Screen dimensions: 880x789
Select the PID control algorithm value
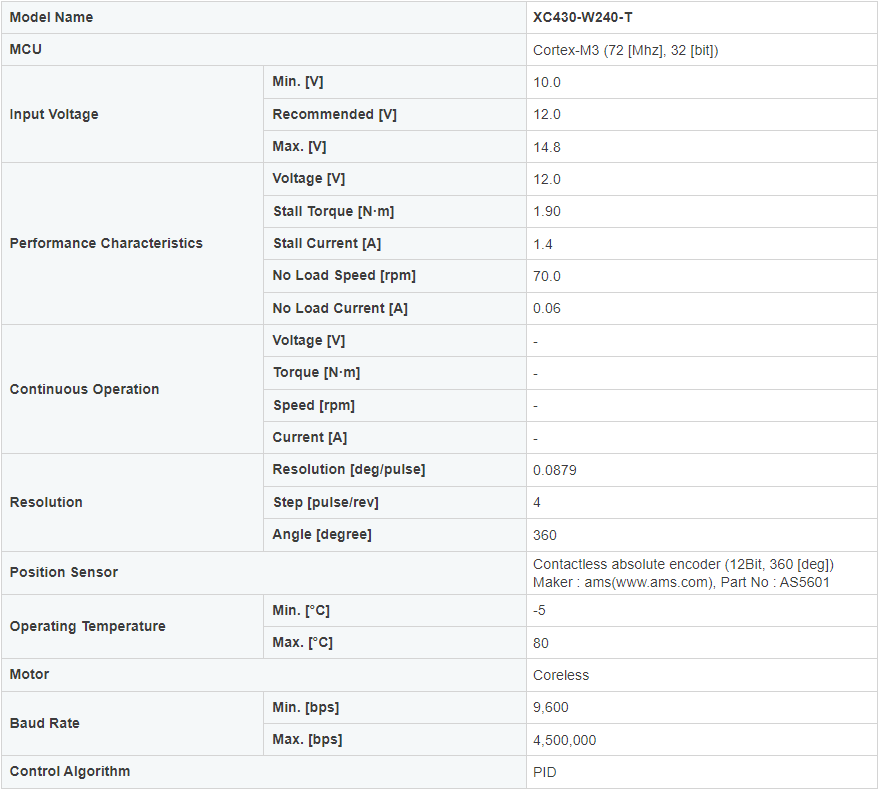coord(545,772)
